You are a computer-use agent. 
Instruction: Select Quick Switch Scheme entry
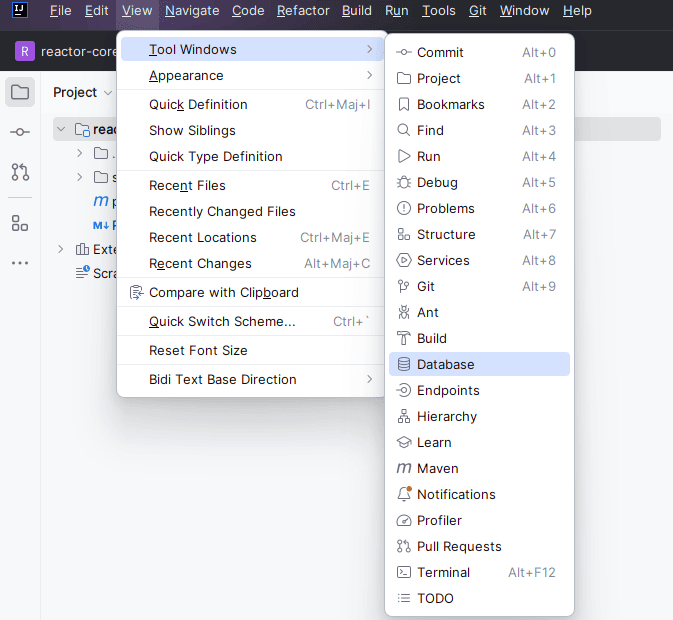[251, 321]
